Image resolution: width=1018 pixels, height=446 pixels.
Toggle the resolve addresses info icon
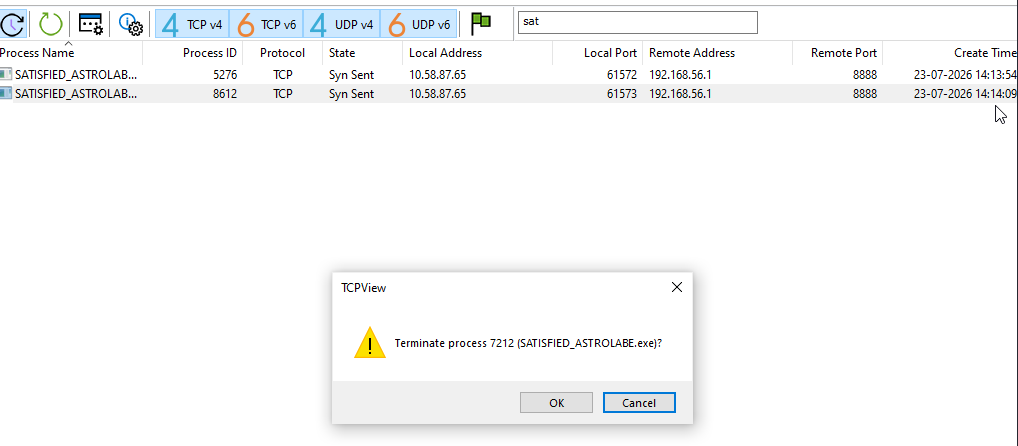pos(130,24)
